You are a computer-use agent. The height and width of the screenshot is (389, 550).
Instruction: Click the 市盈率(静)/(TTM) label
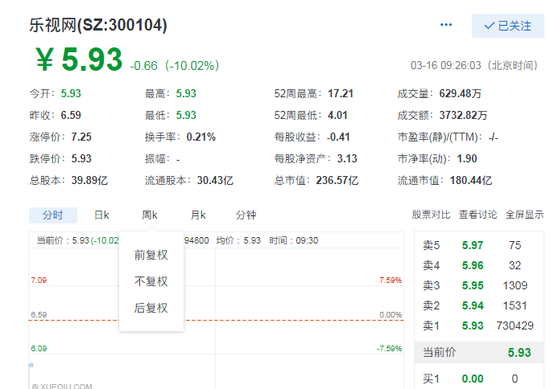point(441,137)
